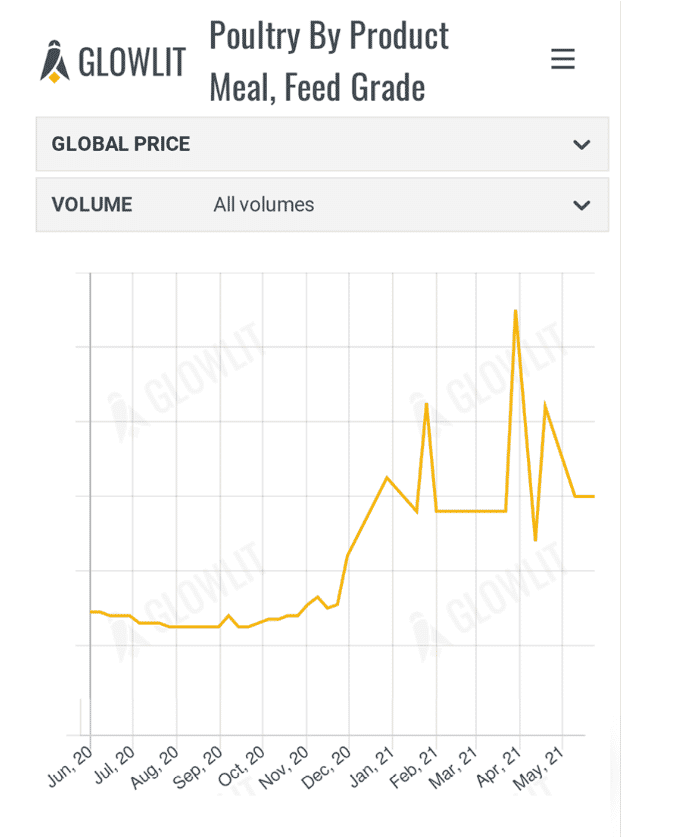Click the Feb 21 price spike on the chart
This screenshot has height=837, width=679.
426,405
